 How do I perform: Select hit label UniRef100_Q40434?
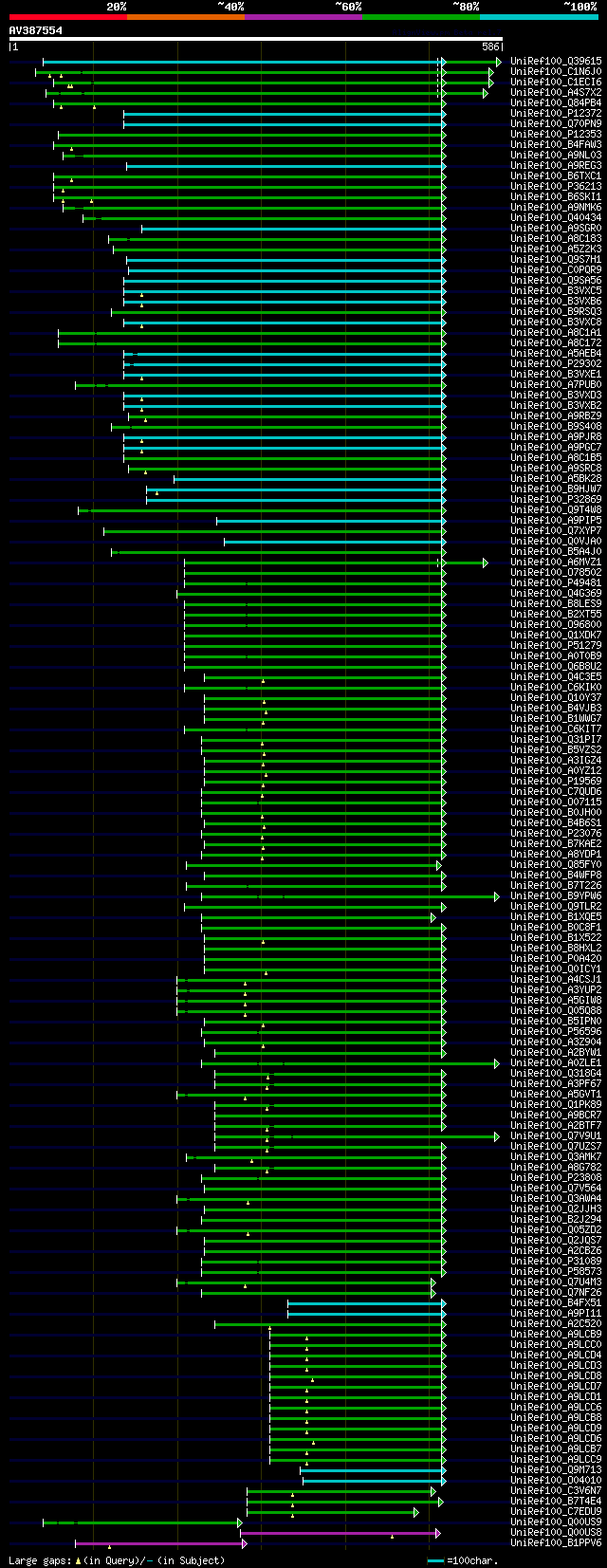(556, 217)
